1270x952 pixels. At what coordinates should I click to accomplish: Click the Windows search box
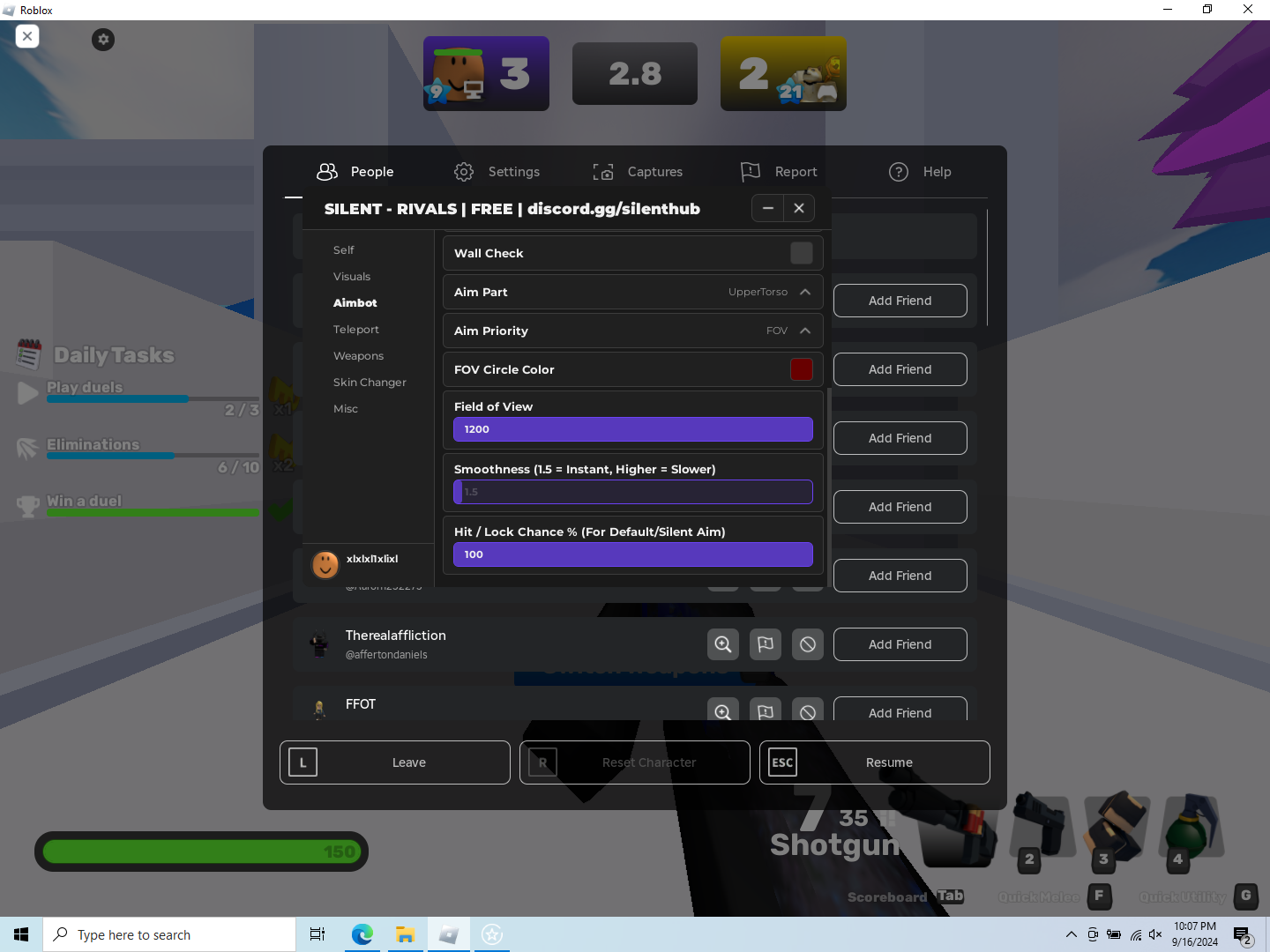[169, 934]
